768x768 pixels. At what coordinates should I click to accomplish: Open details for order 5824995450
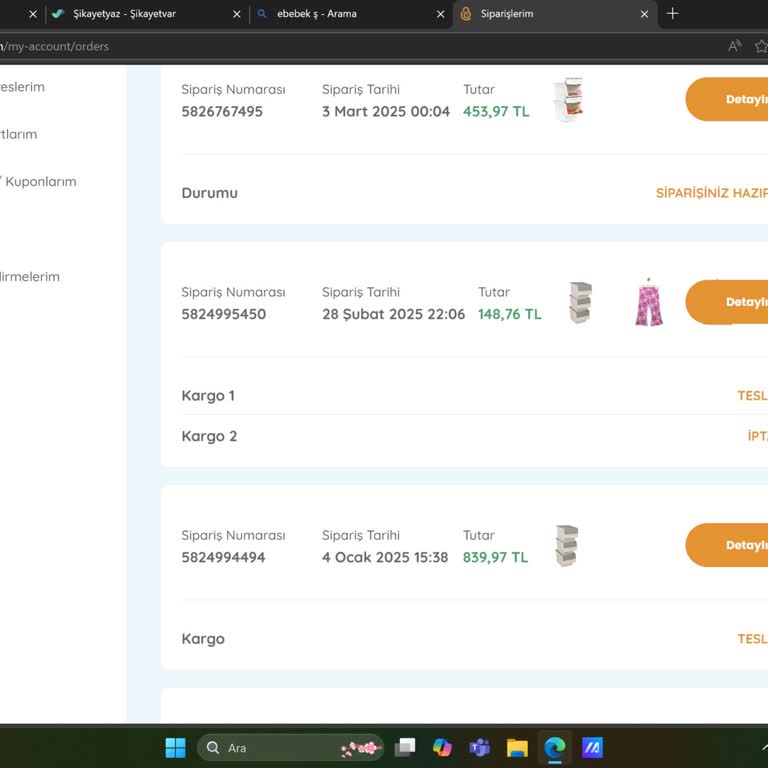coord(727,302)
